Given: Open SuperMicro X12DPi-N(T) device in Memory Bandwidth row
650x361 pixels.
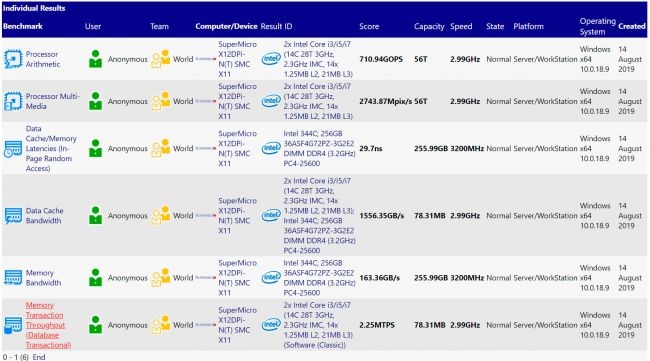Looking at the screenshot, I should 238,278.
